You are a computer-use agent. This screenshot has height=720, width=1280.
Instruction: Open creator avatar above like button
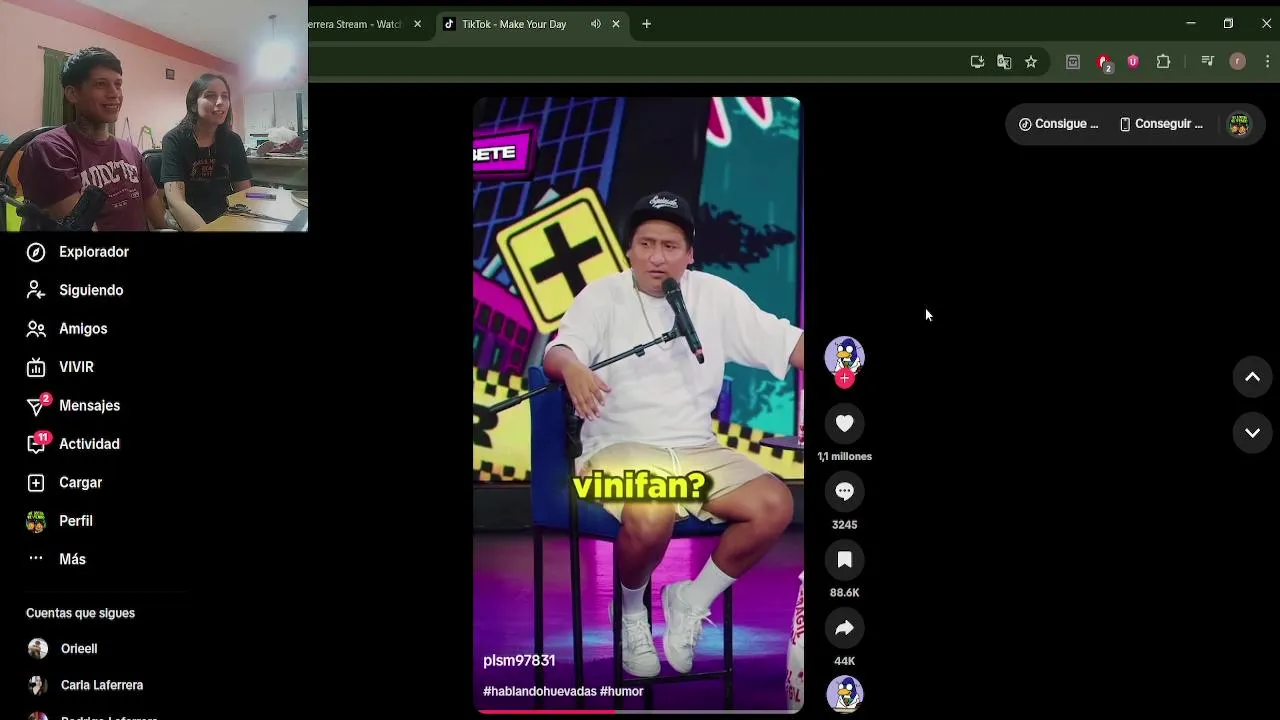pyautogui.click(x=844, y=356)
